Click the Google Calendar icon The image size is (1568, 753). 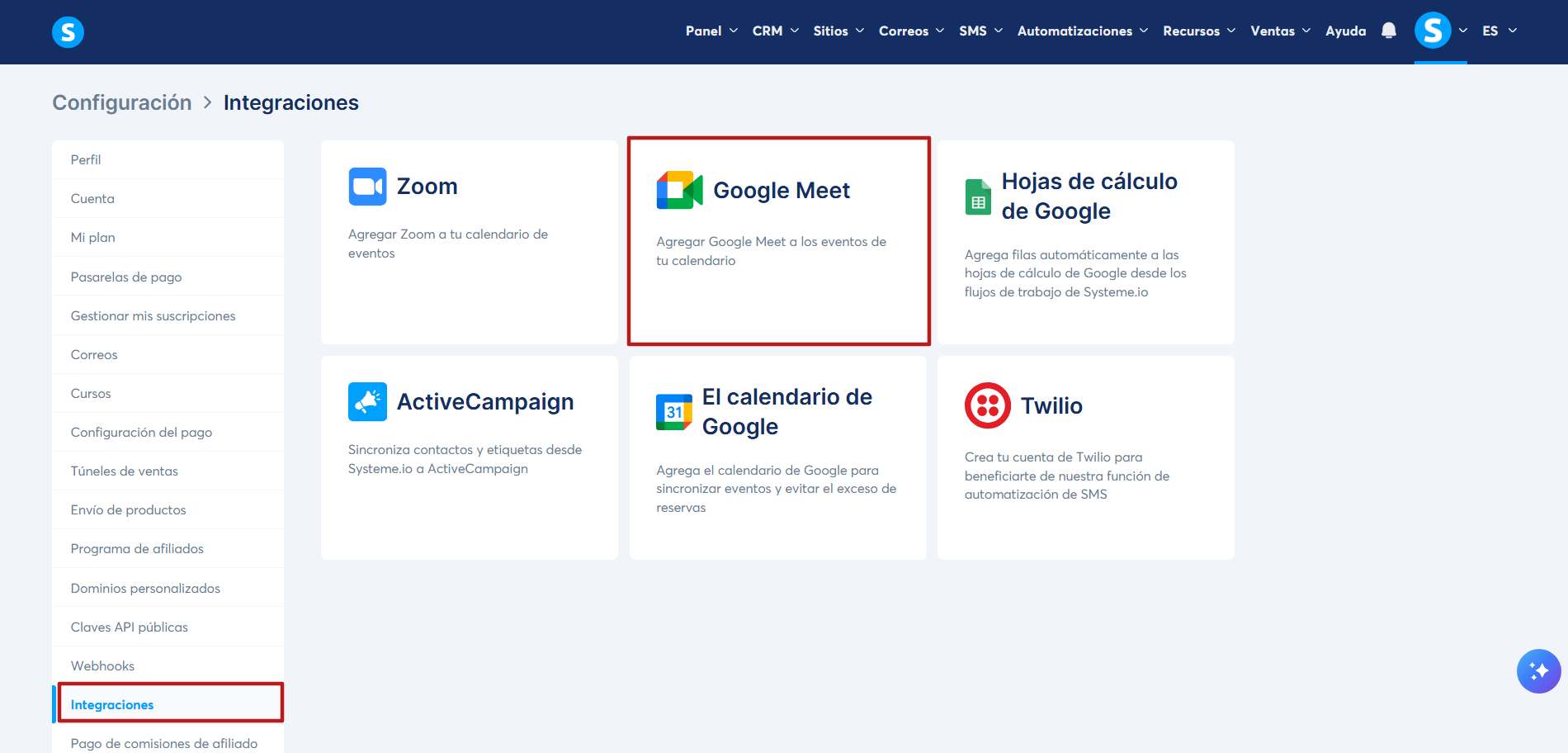[674, 412]
